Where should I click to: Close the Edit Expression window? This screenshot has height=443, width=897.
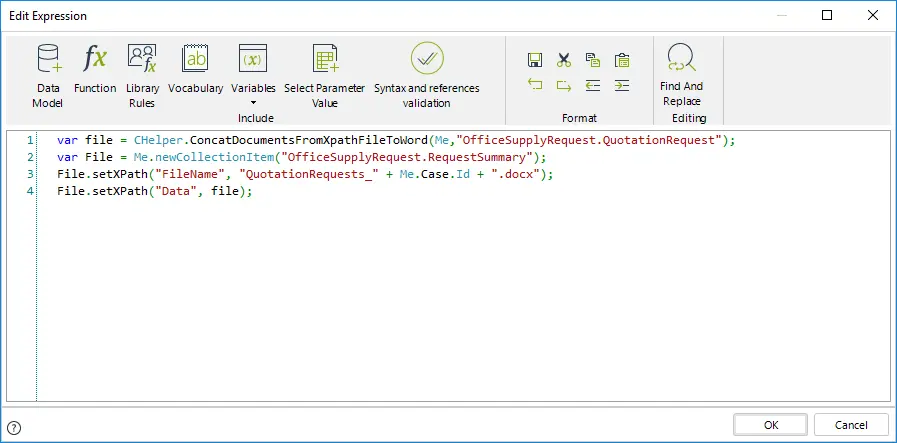click(x=872, y=15)
